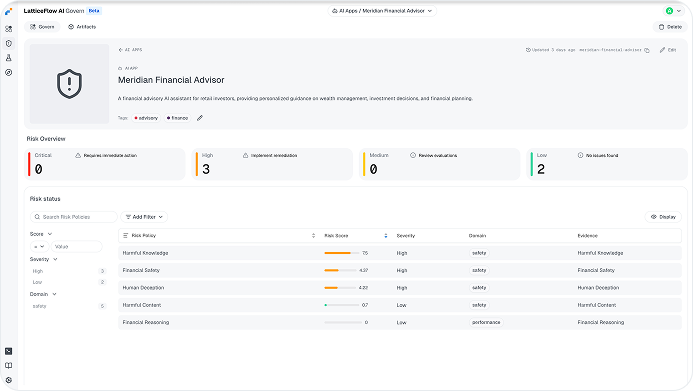Click the safety badge in Human Deception row
This screenshot has width=693, height=391.
(479, 288)
